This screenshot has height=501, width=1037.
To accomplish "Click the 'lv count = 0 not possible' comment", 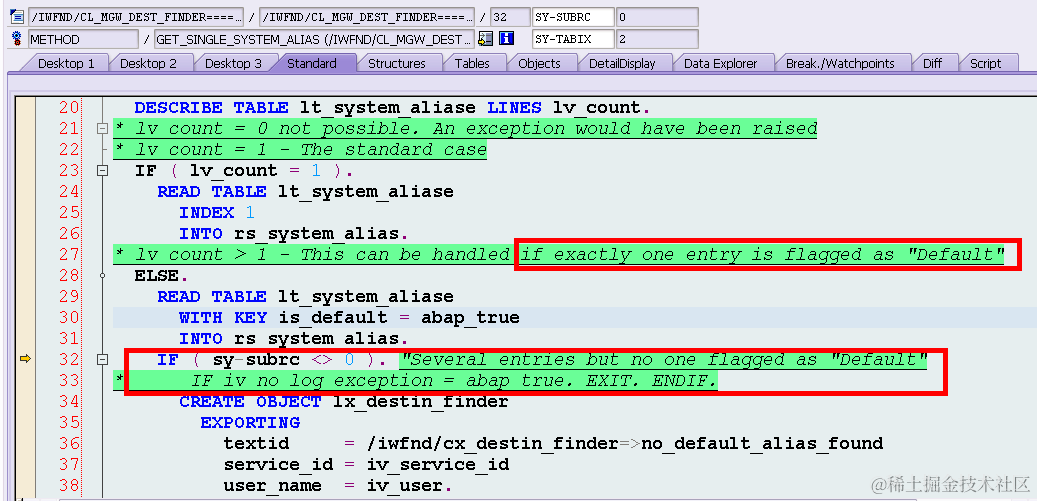I will point(466,128).
